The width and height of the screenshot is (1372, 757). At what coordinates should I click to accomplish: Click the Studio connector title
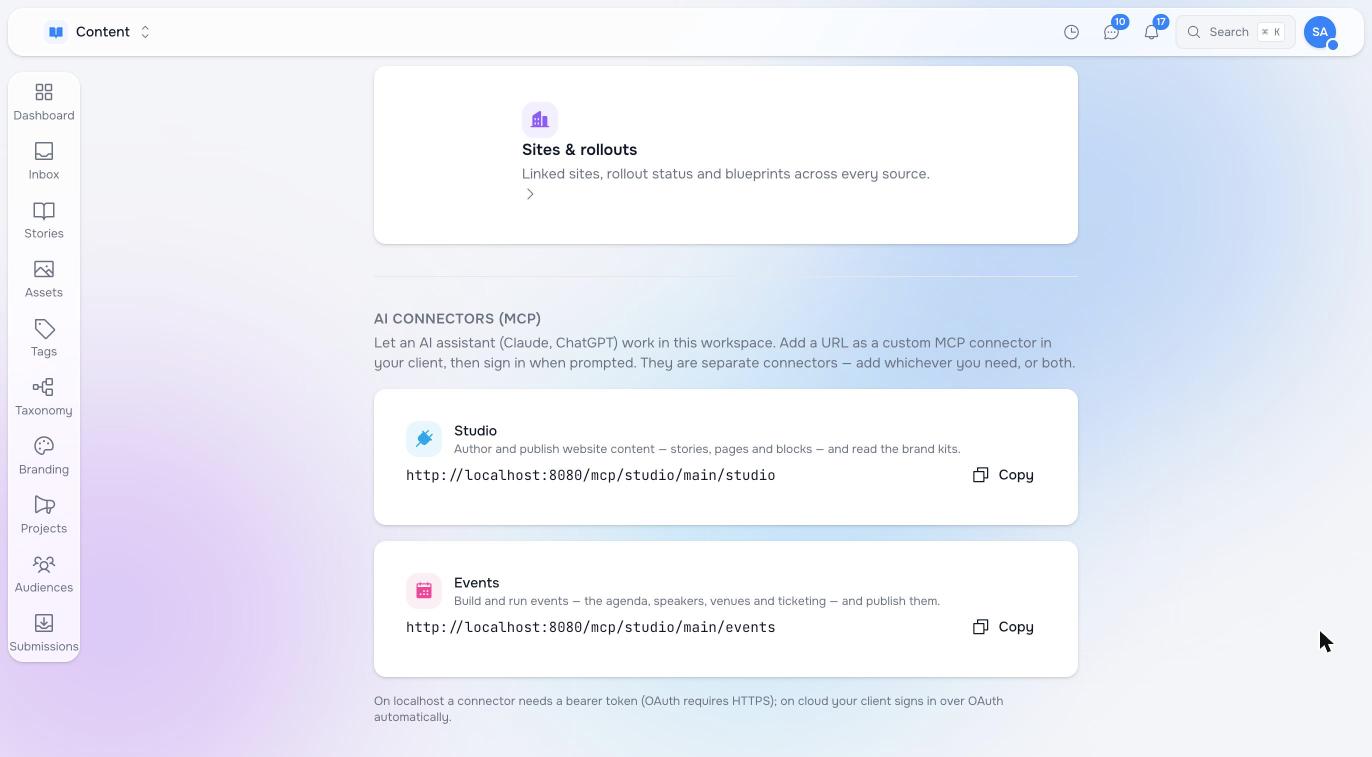tap(475, 431)
